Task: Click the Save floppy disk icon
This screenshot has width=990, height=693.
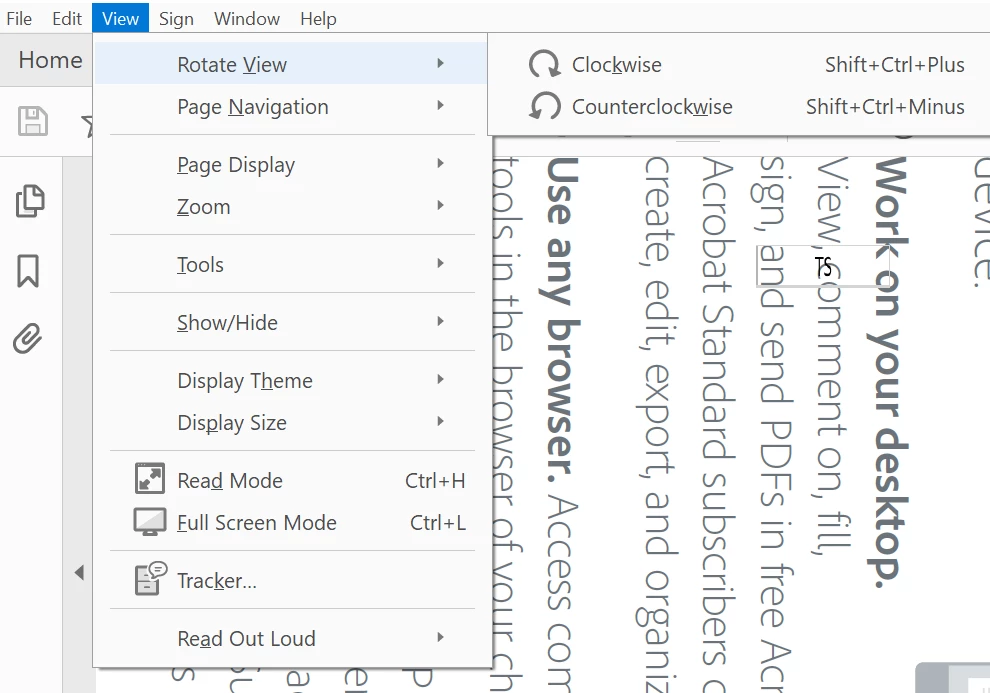Action: coord(33,121)
